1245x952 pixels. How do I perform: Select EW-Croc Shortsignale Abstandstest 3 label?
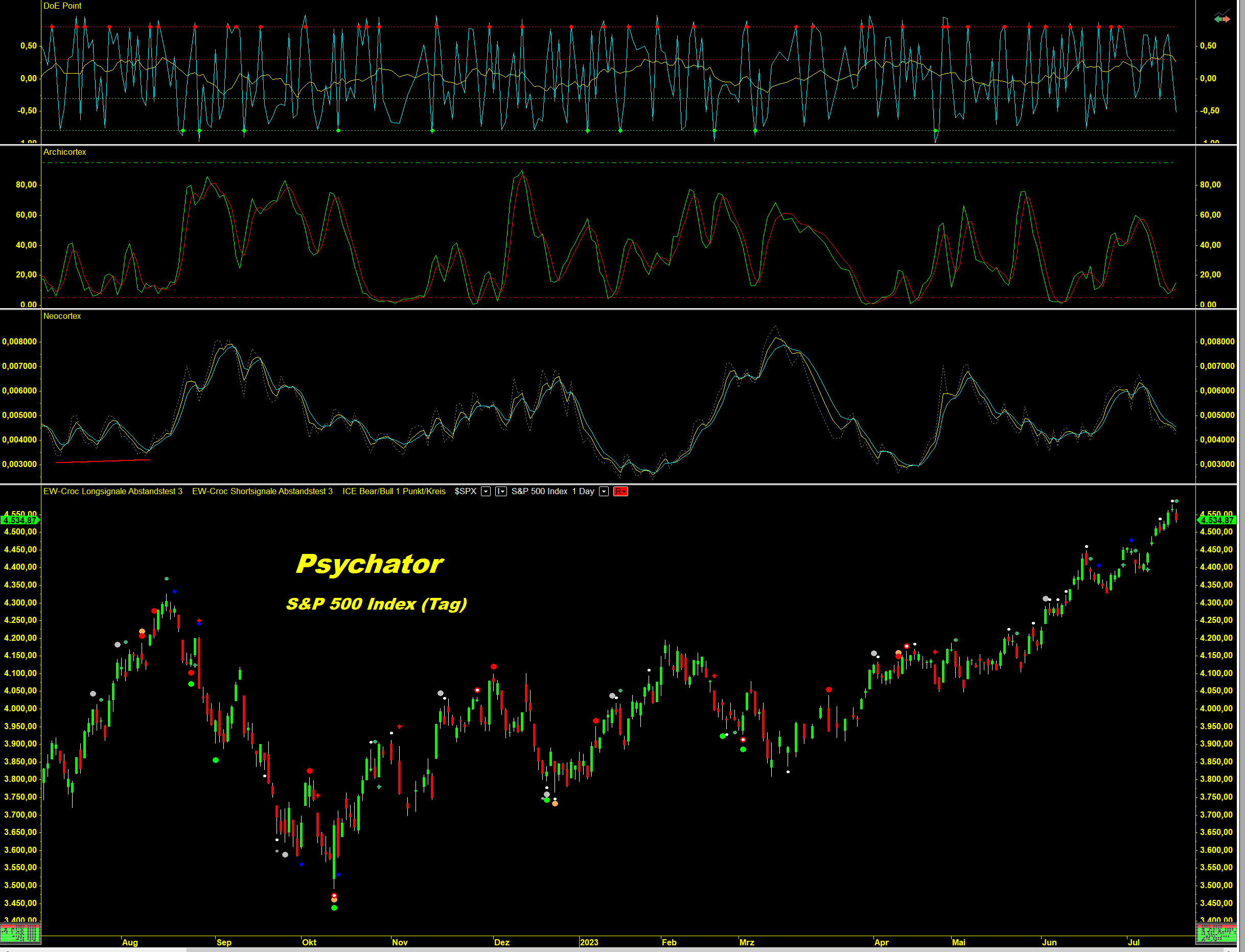262,491
